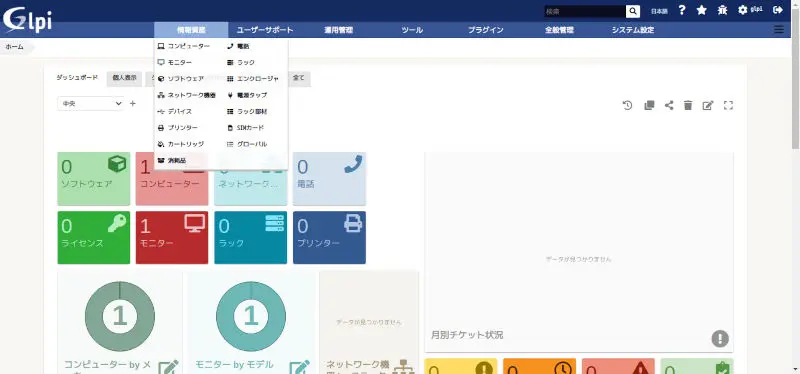Click edit icon on コンピューター by chart
This screenshot has width=800, height=374.
[x=168, y=367]
